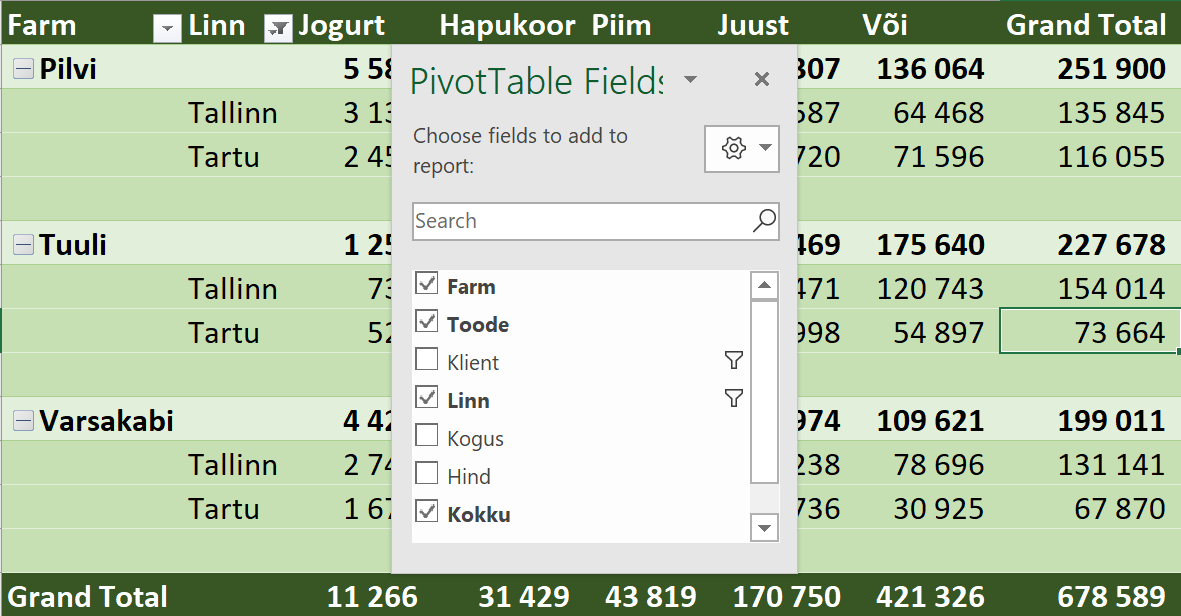
Task: Open the Linn column filter button
Action: click(x=277, y=30)
